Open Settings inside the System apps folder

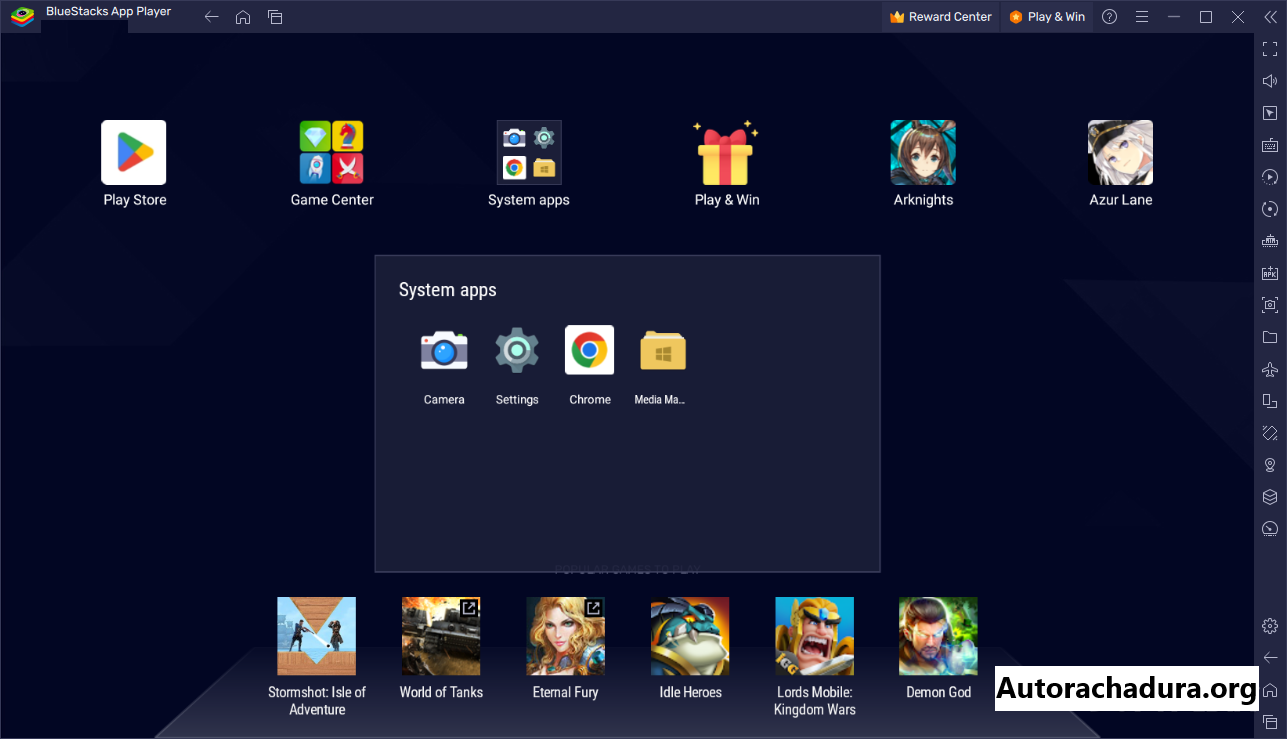[x=517, y=350]
